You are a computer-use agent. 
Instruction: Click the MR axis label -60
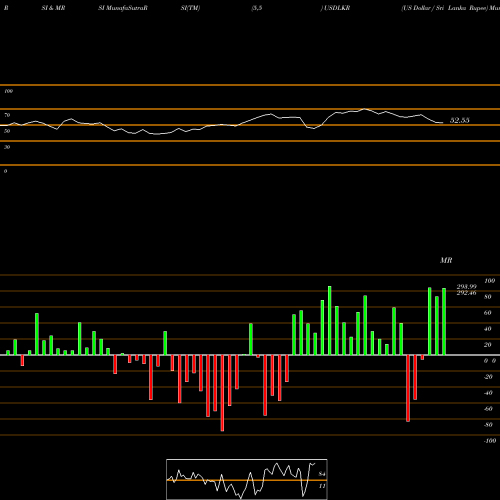(x=488, y=409)
